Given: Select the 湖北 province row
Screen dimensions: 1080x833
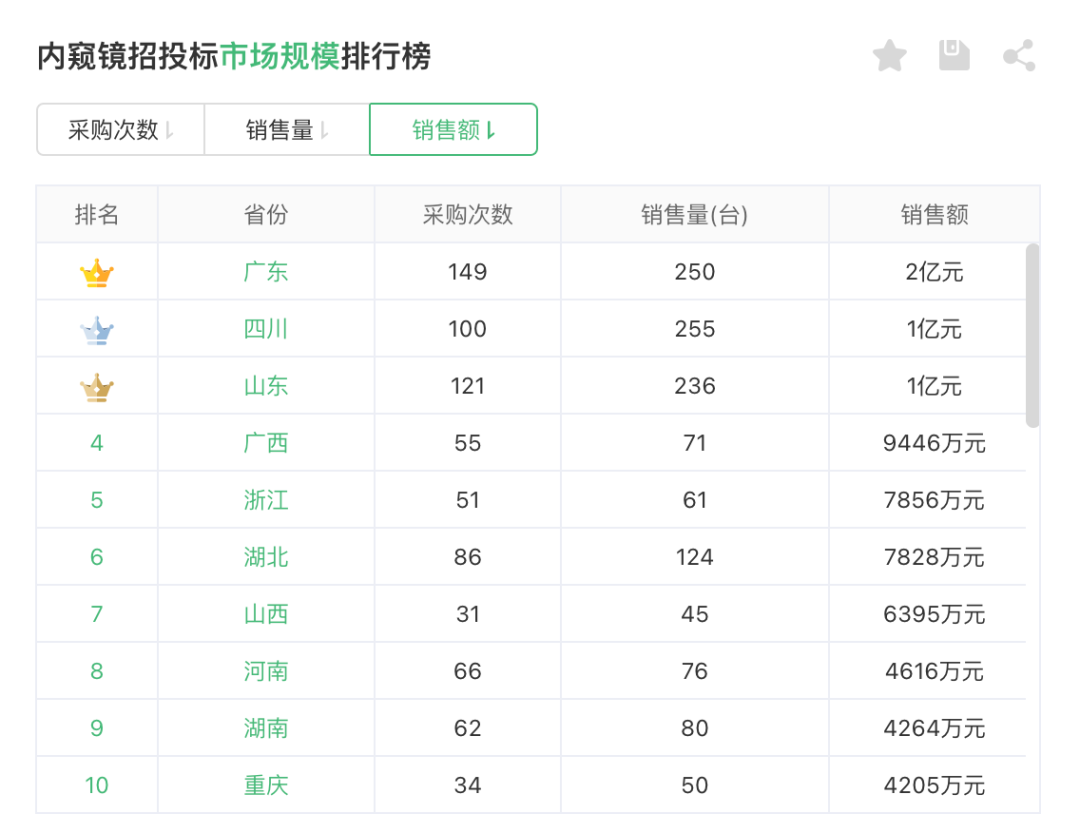Looking at the screenshot, I should coord(265,557).
